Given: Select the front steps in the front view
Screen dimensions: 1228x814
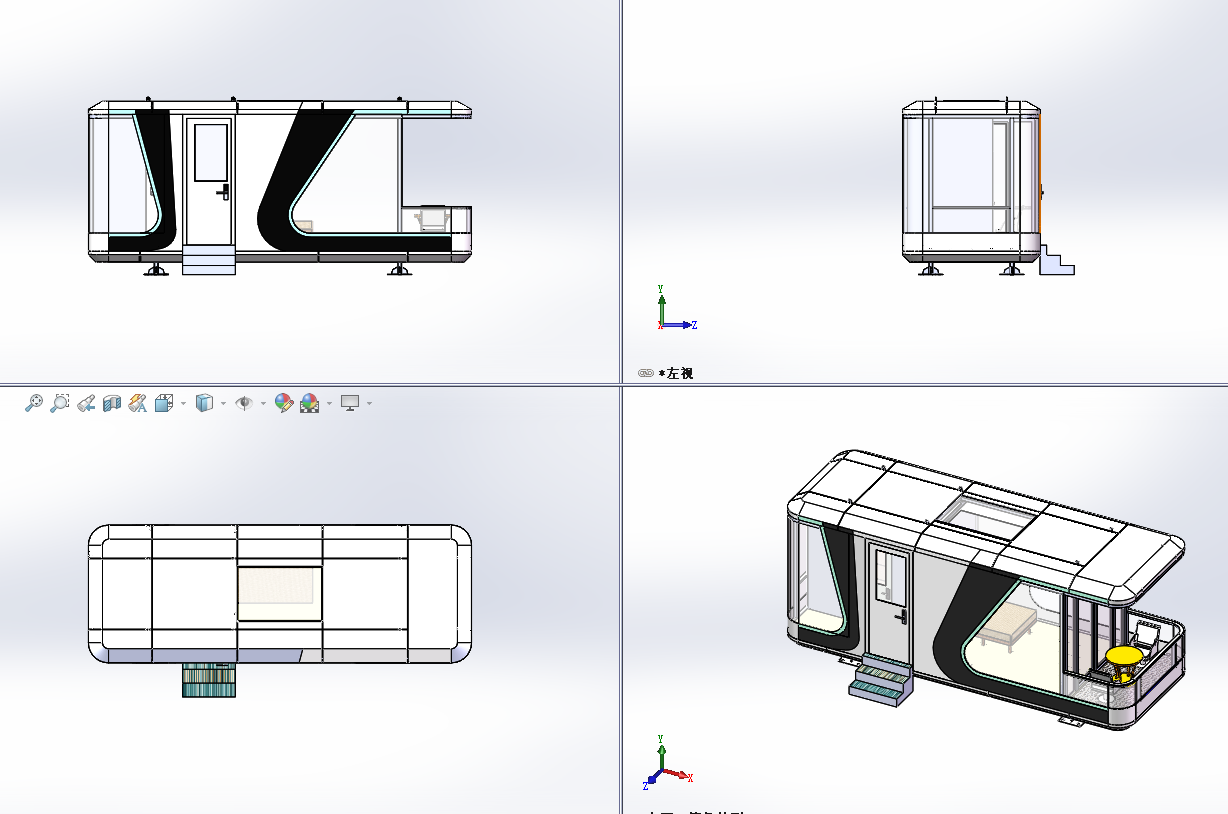Looking at the screenshot, I should pyautogui.click(x=209, y=258).
